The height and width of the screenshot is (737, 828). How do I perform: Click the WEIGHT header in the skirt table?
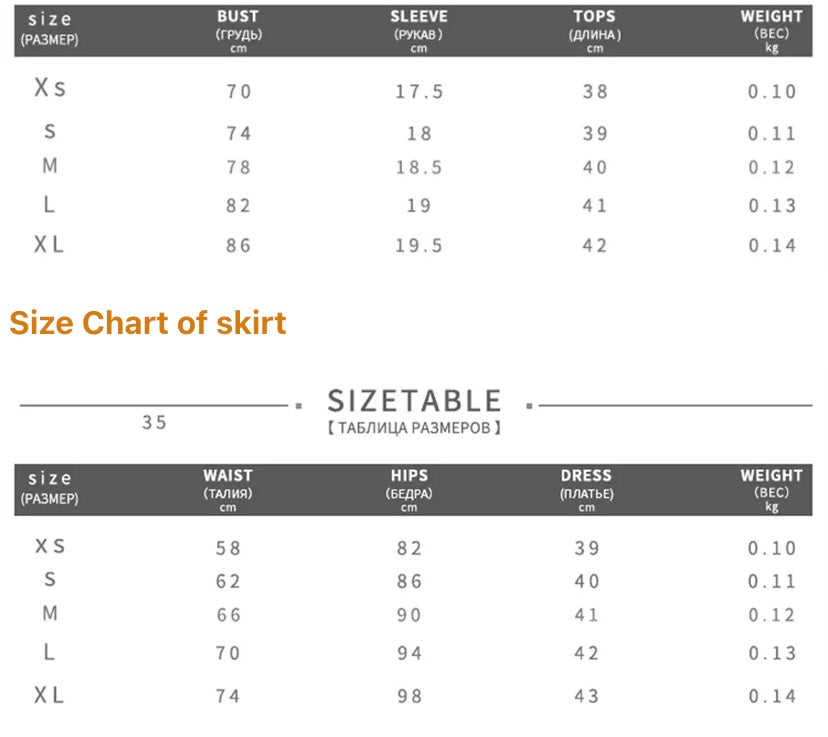coord(771,476)
